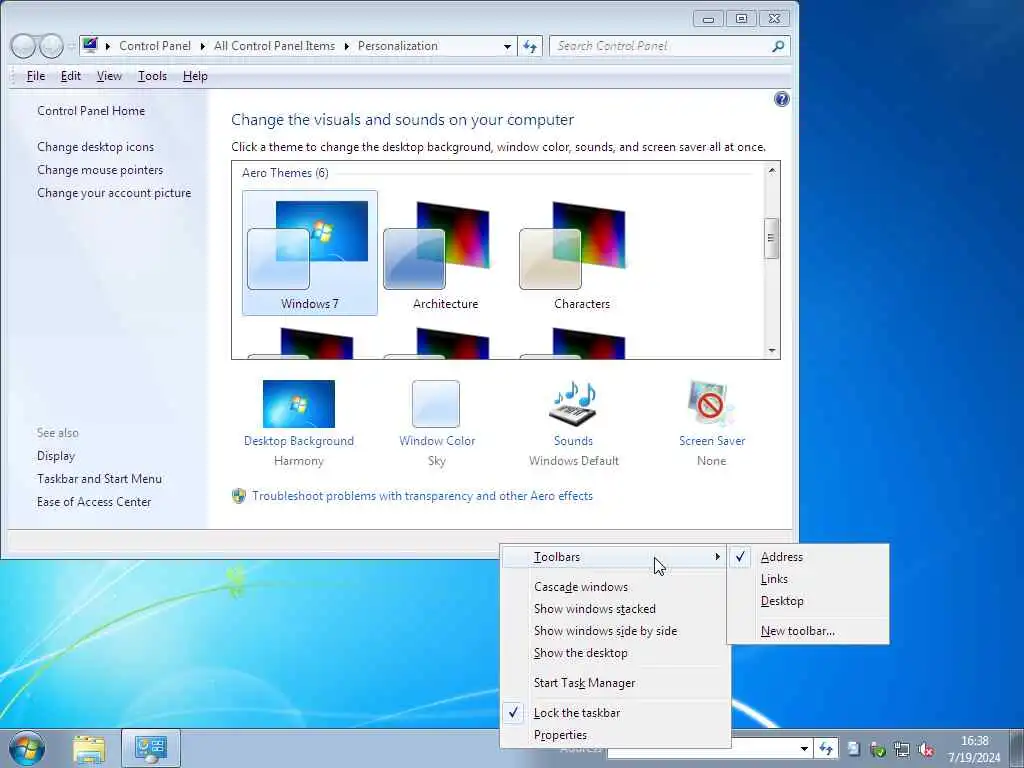Screen dimensions: 1024x768
Task: Toggle Lock the taskbar option
Action: pos(615,713)
